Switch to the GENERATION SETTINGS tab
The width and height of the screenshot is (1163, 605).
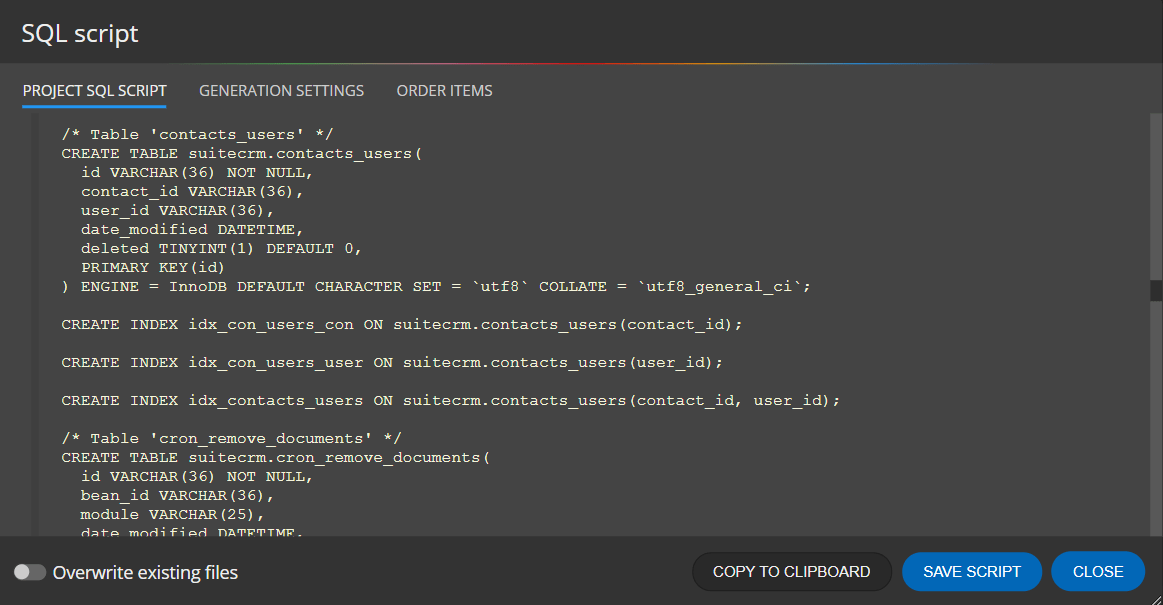tap(281, 90)
